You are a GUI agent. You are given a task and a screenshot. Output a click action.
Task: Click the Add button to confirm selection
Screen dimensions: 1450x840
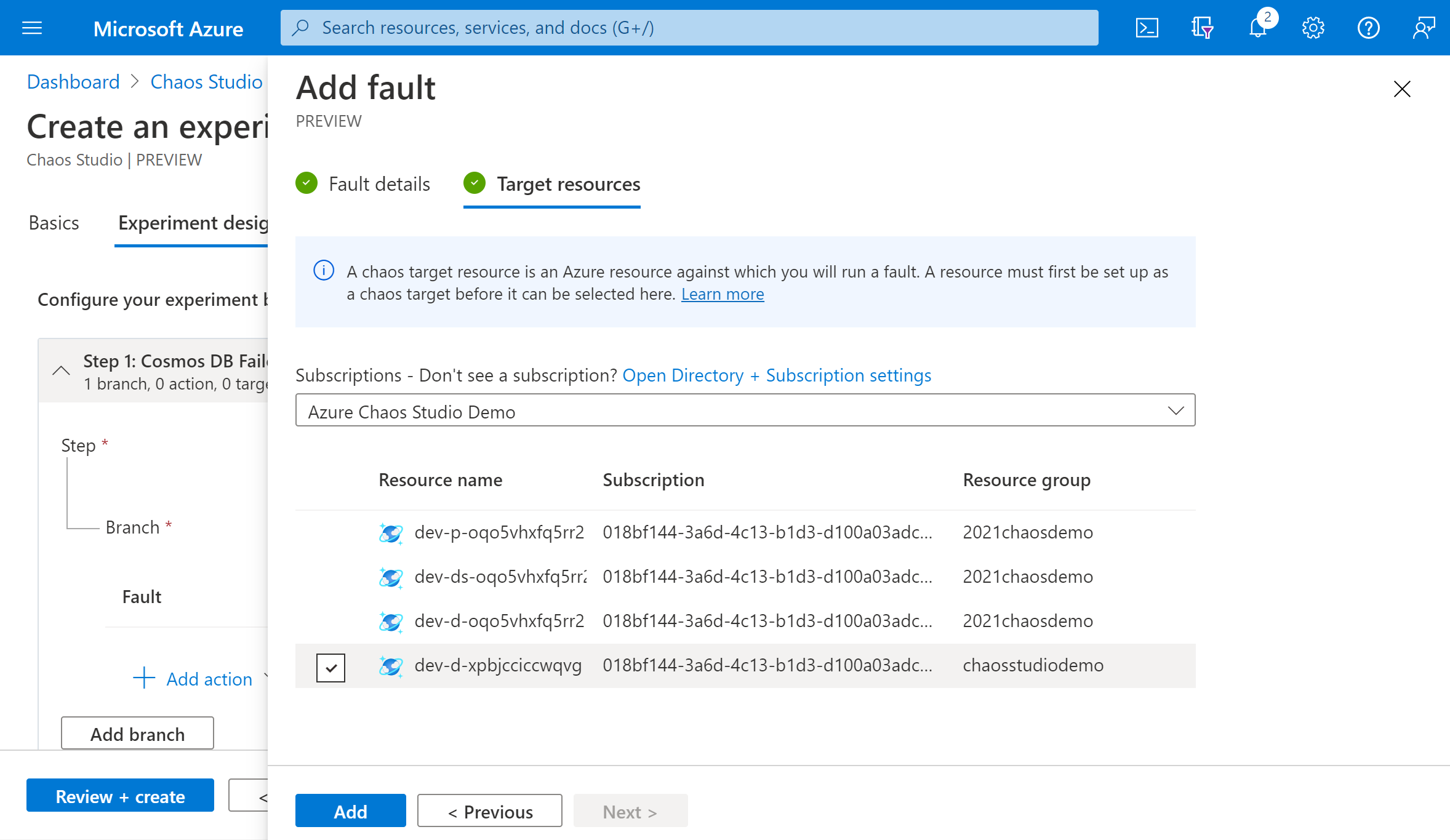pyautogui.click(x=350, y=810)
